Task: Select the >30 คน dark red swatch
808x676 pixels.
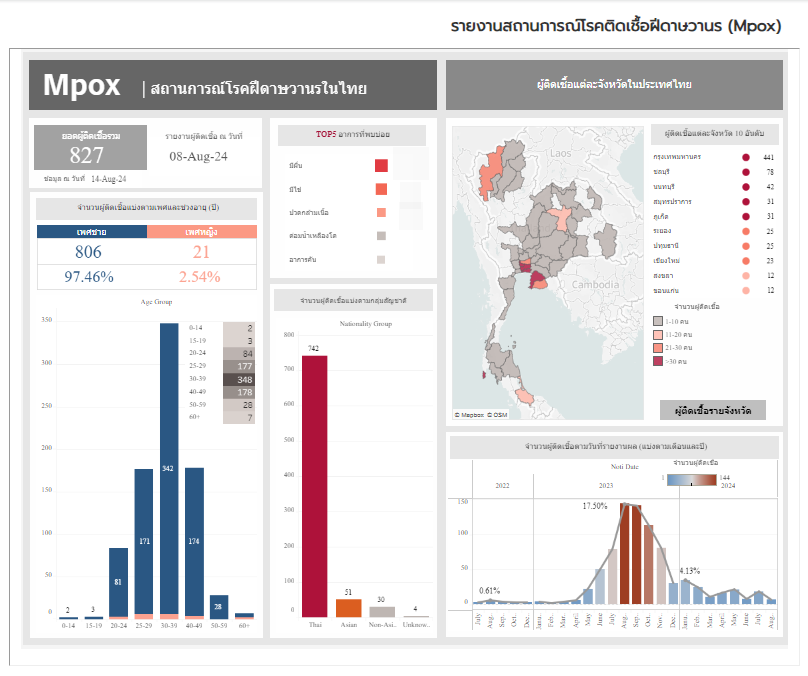Action: (x=657, y=360)
